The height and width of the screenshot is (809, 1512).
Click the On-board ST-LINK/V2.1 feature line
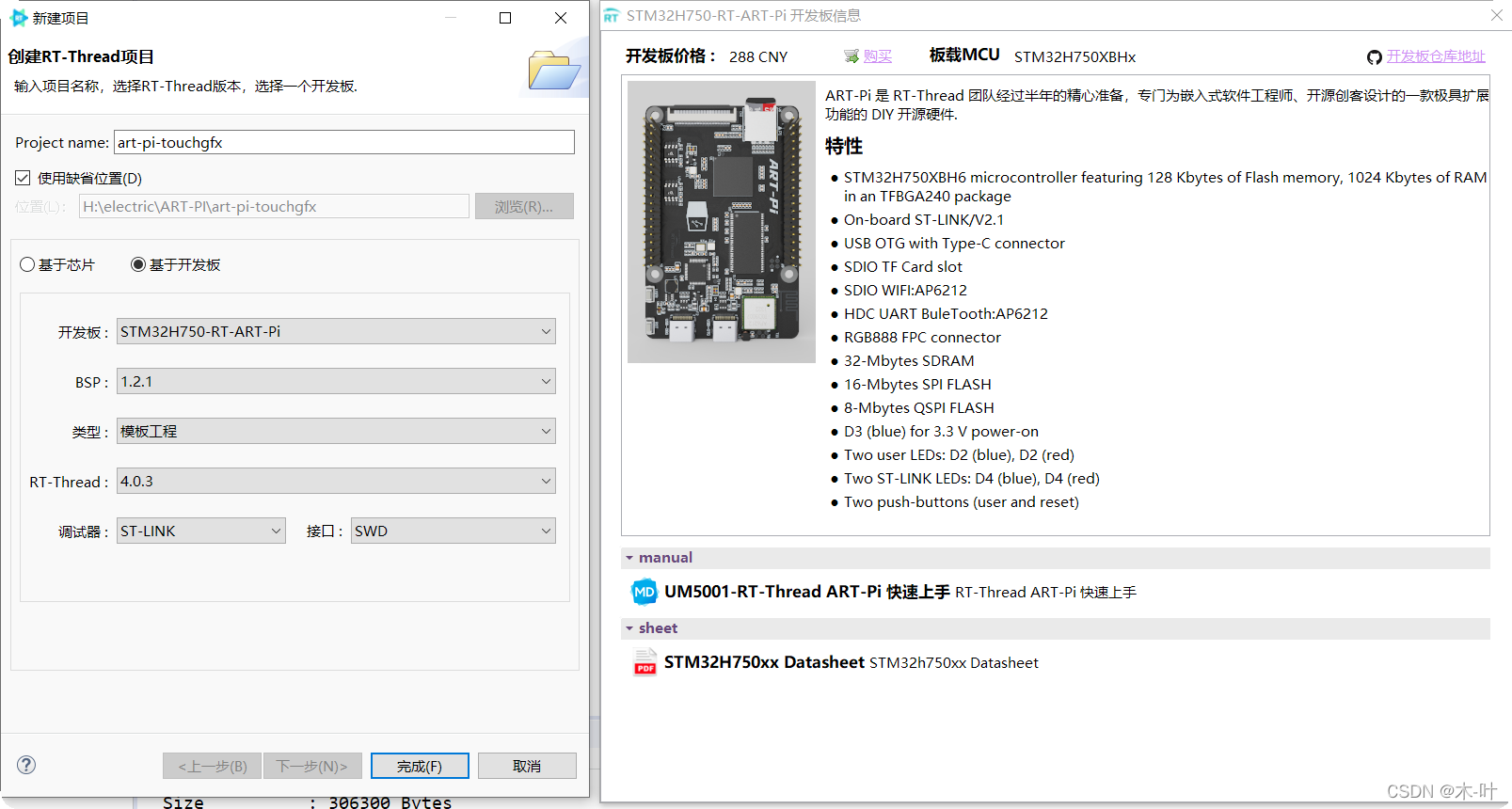coord(924,219)
